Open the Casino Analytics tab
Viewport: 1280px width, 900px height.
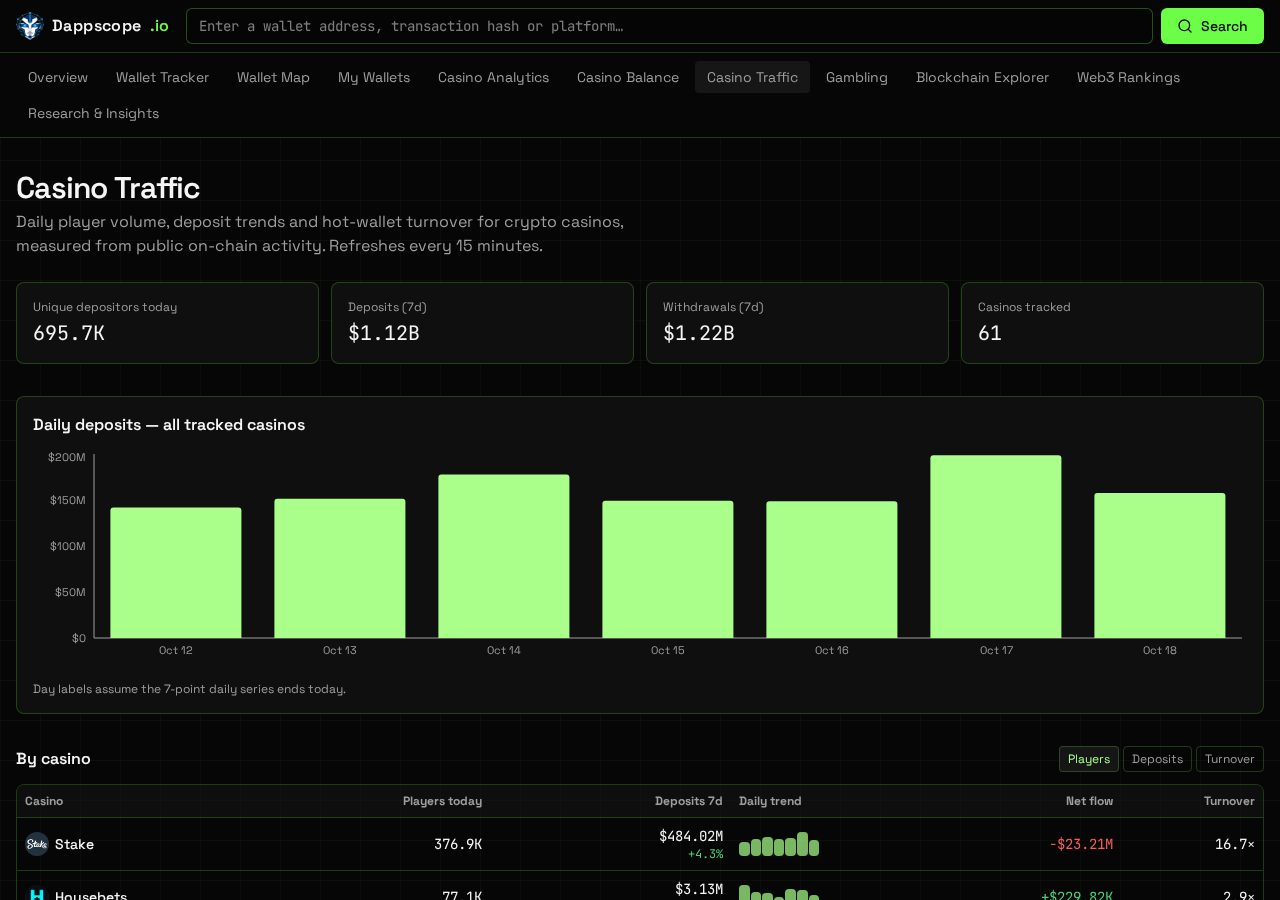493,77
